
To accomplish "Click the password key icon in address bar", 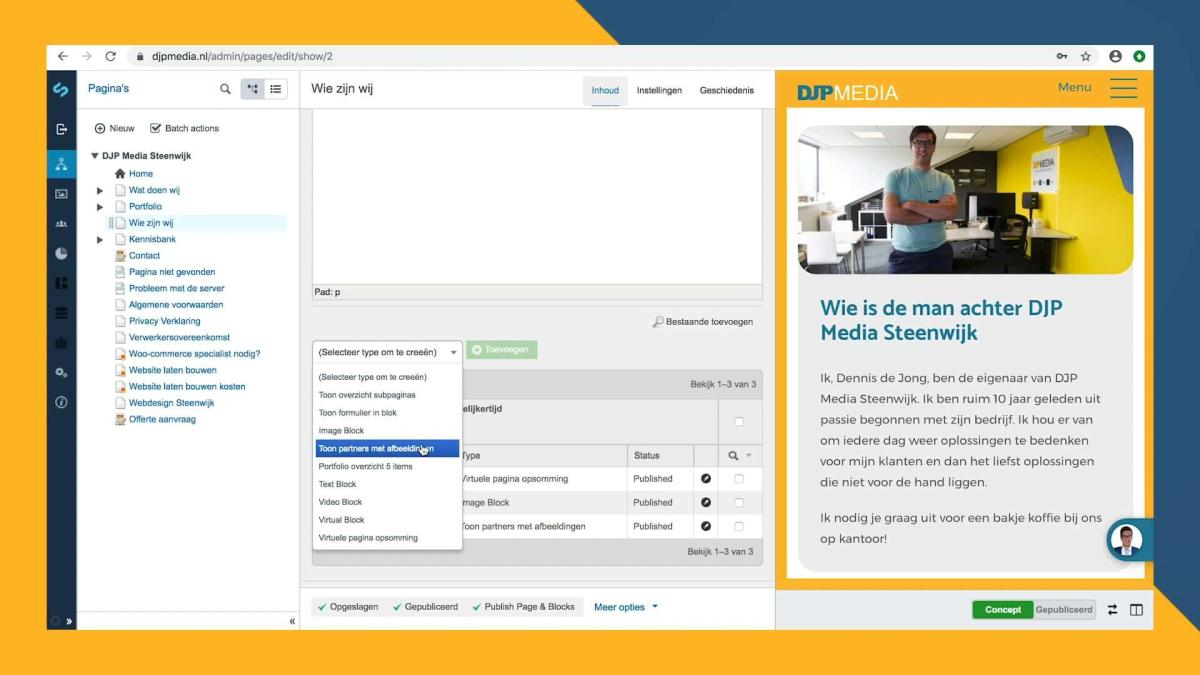I will (x=1062, y=57).
